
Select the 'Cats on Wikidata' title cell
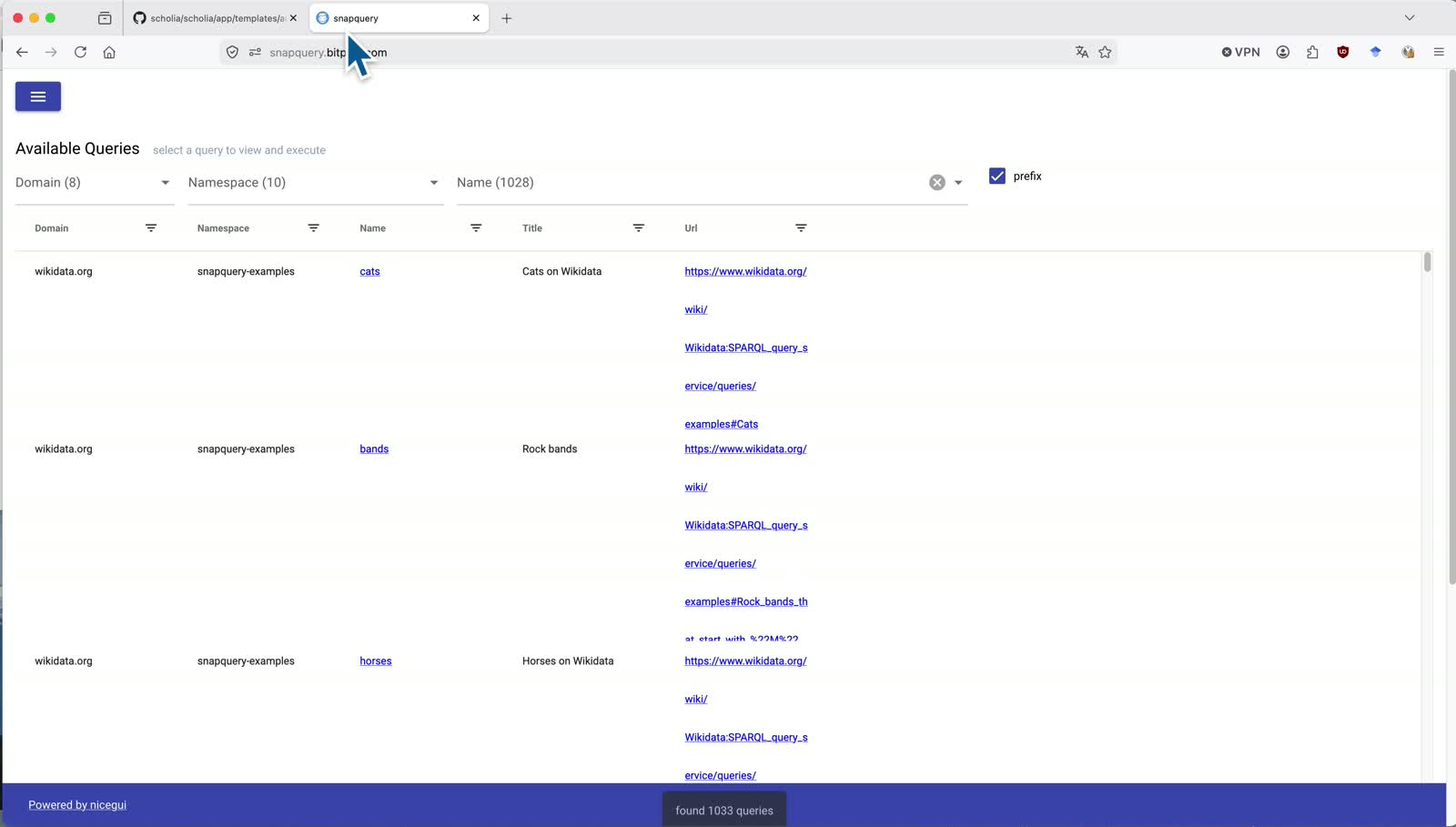561,272
